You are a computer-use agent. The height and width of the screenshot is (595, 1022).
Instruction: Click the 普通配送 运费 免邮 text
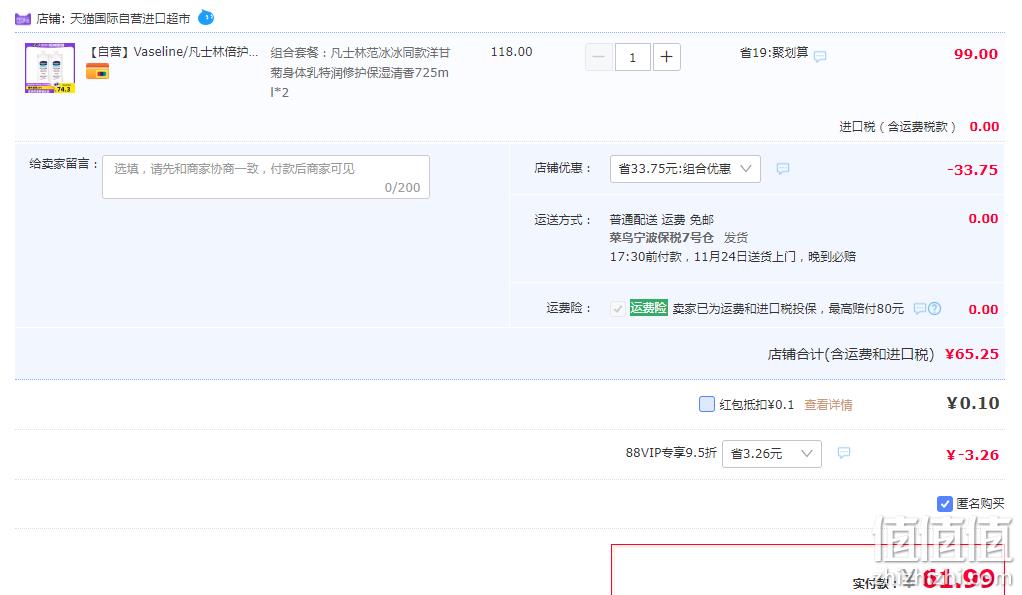(x=662, y=220)
